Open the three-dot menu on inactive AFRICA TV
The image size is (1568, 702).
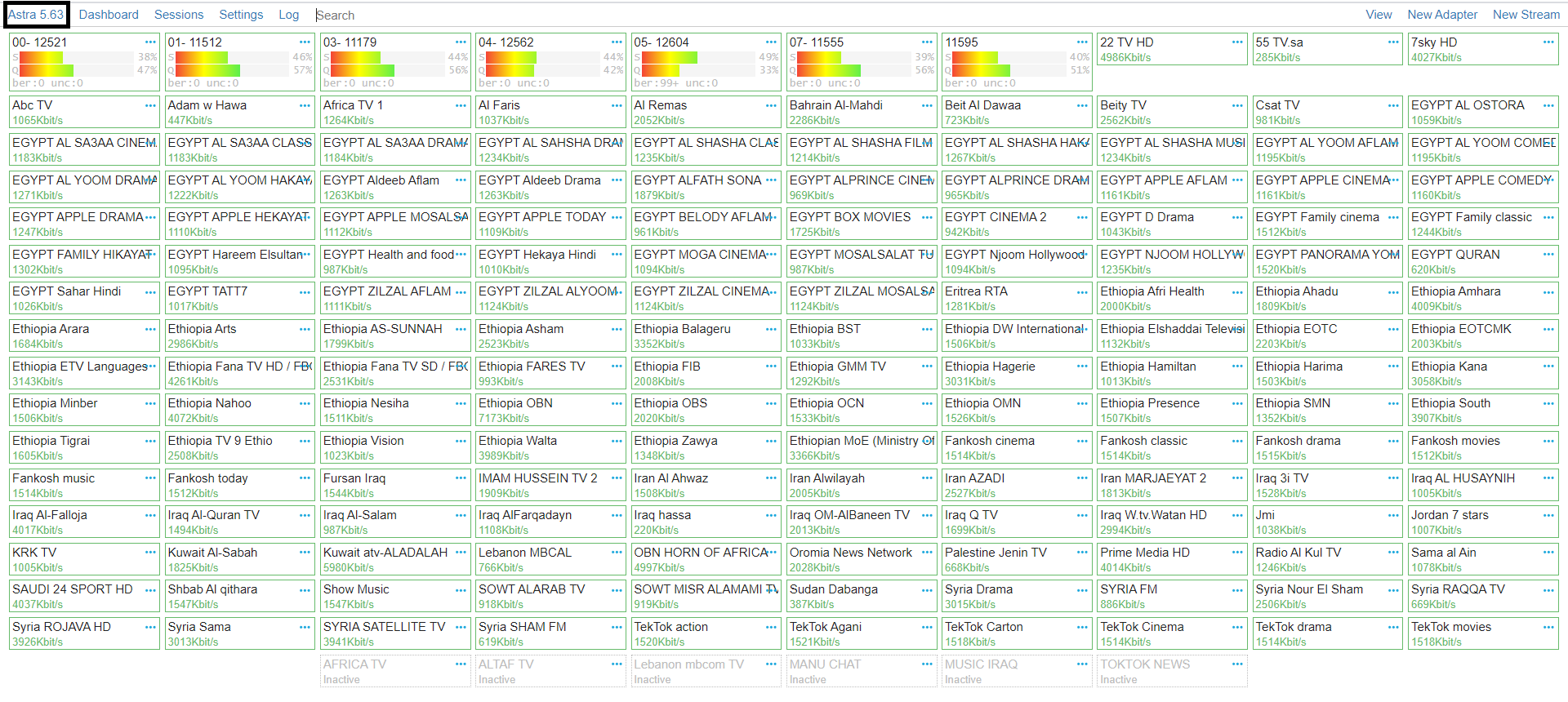[461, 664]
